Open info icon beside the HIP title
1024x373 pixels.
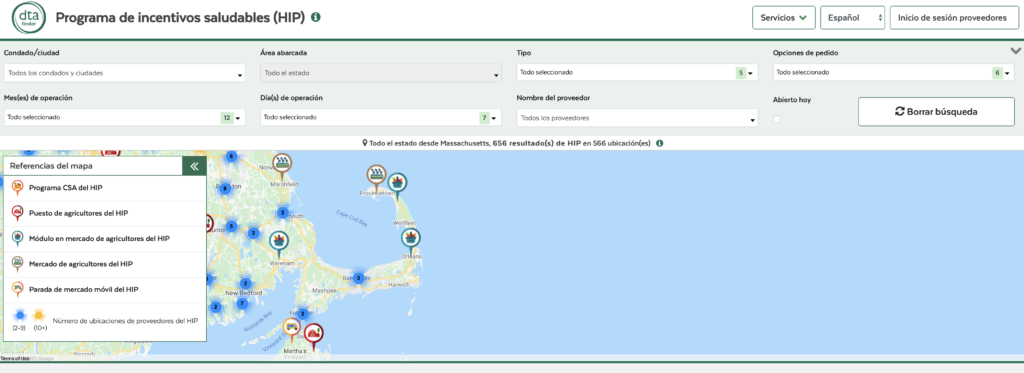click(x=315, y=18)
